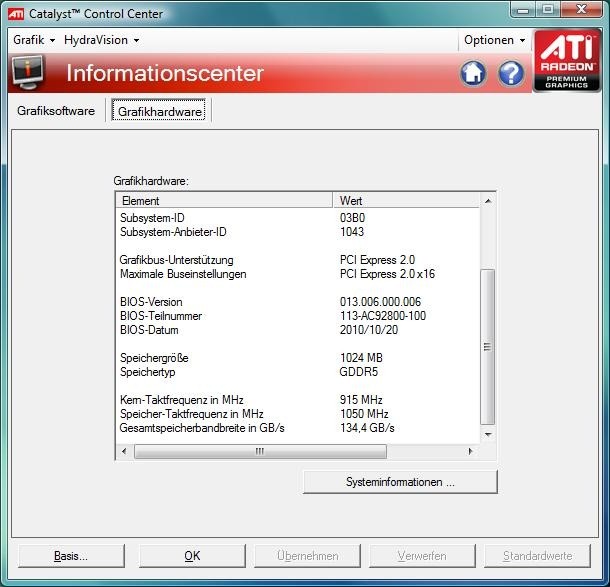
Task: Click the Informationscenter monitor icon
Action: pyautogui.click(x=27, y=72)
